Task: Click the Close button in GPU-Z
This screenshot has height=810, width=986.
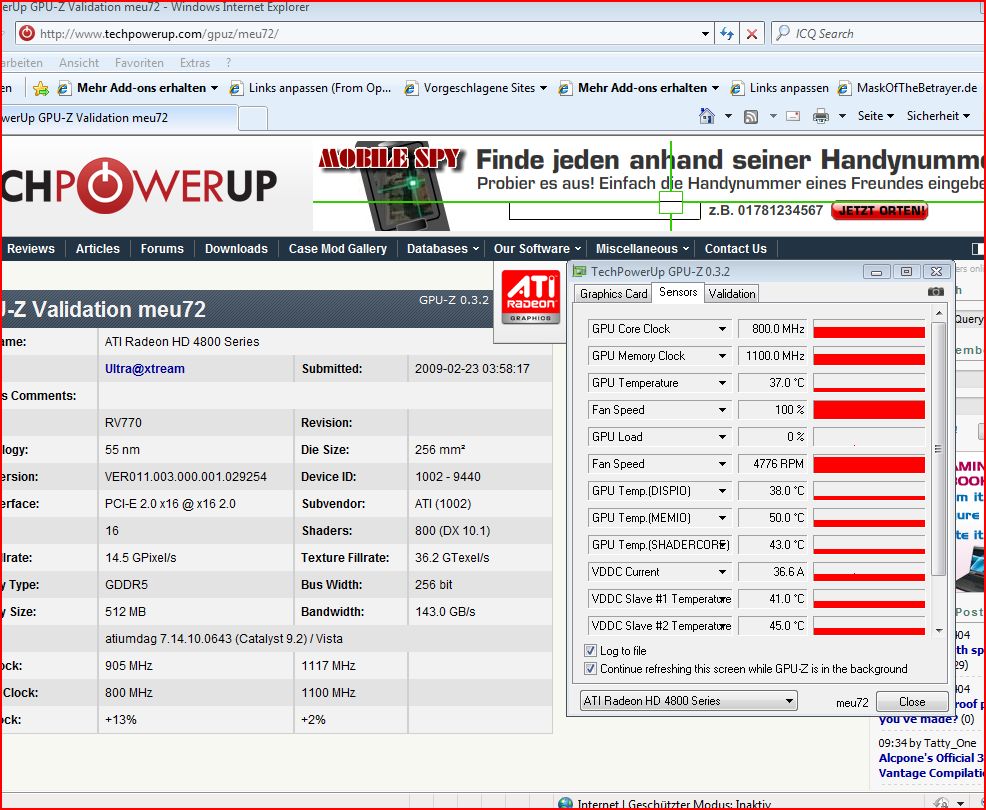Action: [912, 702]
